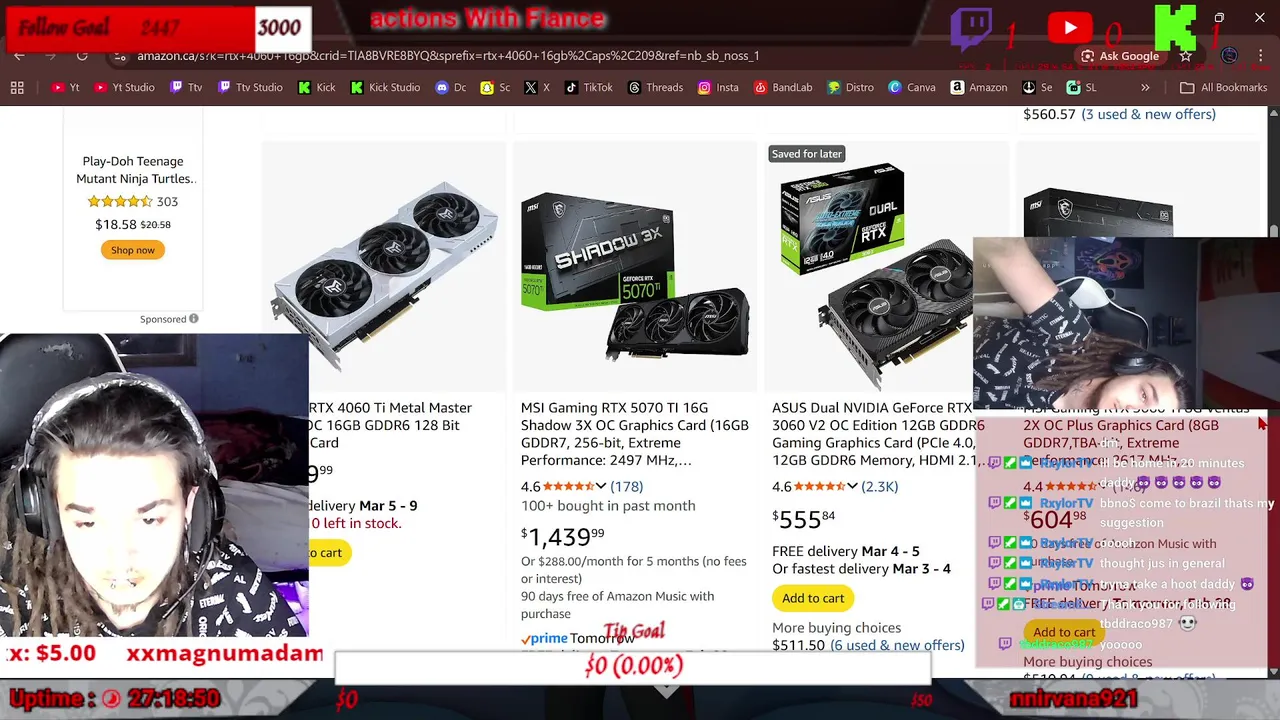Open the TikTok bookmark
The image size is (1280, 720).
[x=588, y=88]
